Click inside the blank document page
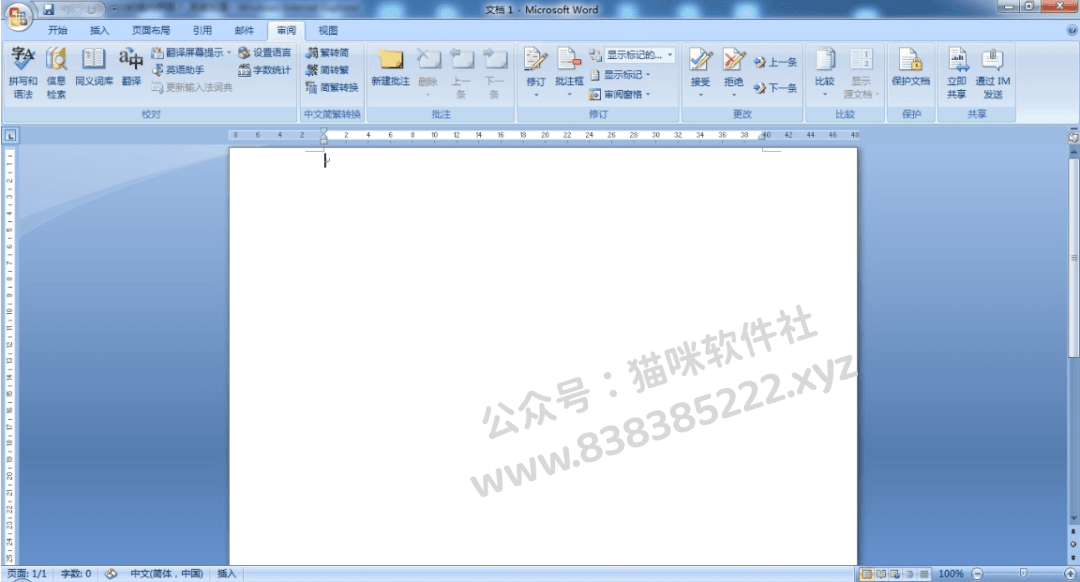1080x582 pixels. (x=543, y=356)
